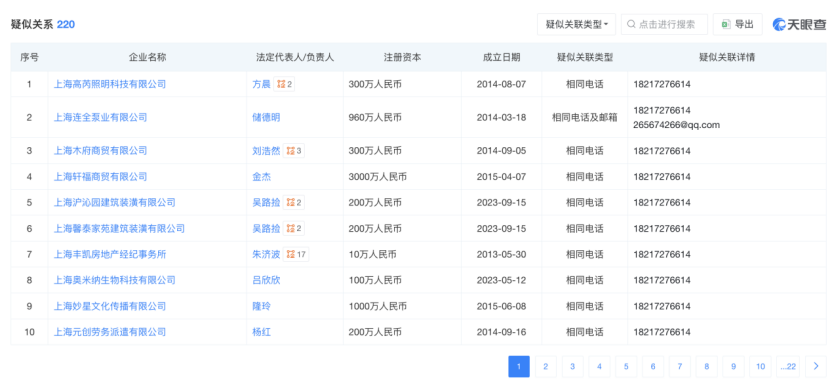Click legal representative 储德明

(266, 117)
